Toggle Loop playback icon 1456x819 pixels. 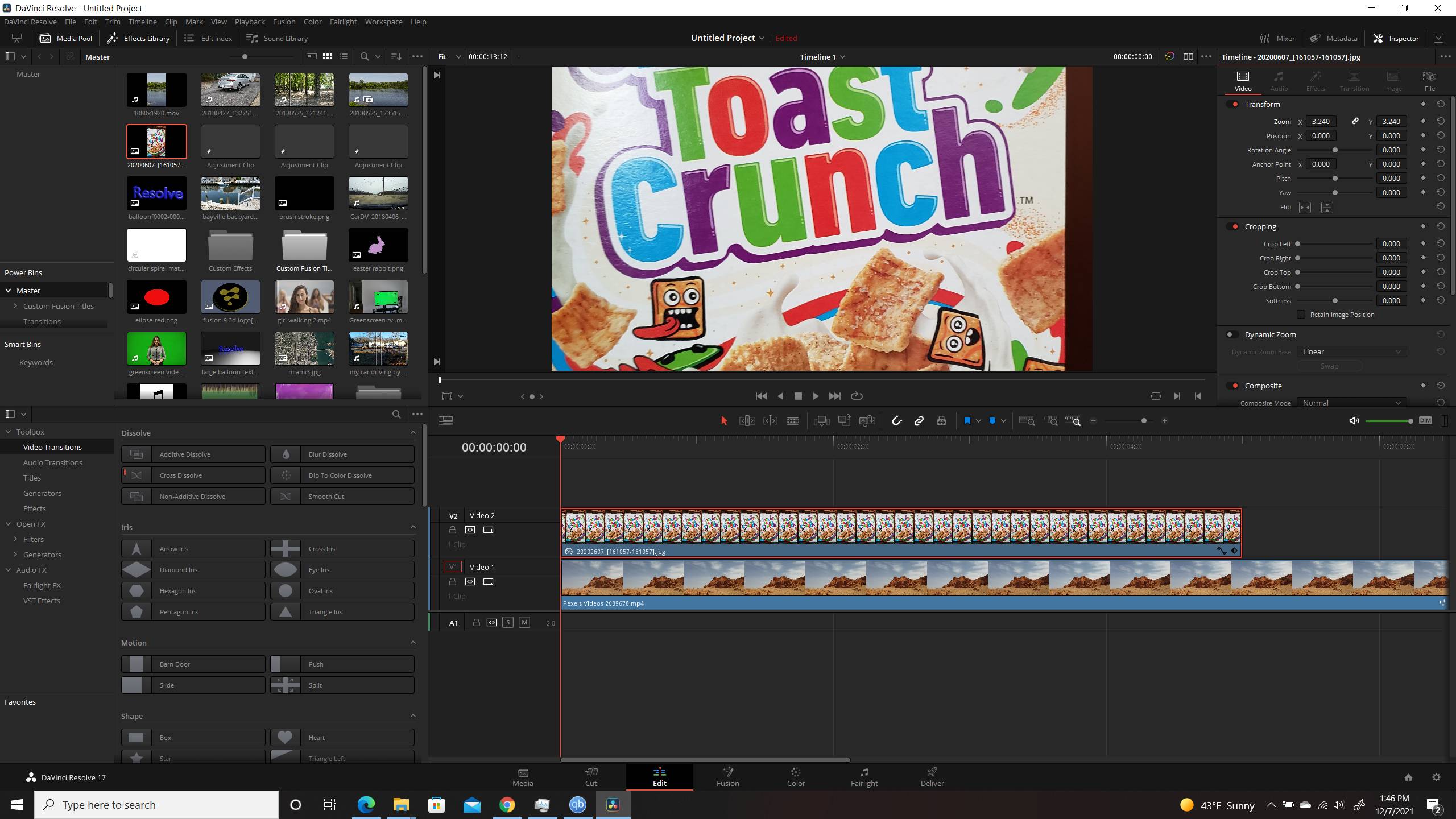[x=857, y=396]
